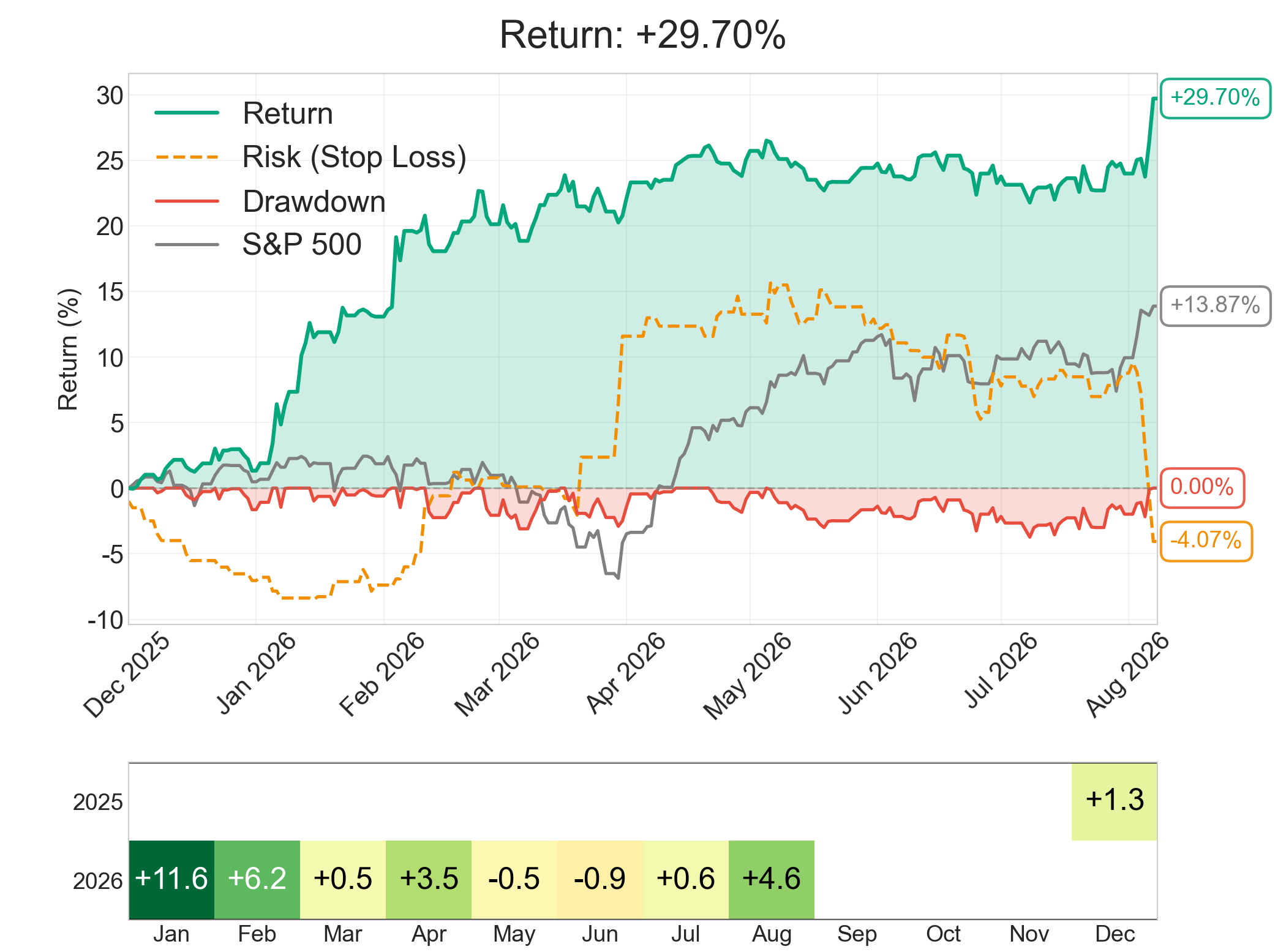Click the S&P 500 legend entry

258,244
